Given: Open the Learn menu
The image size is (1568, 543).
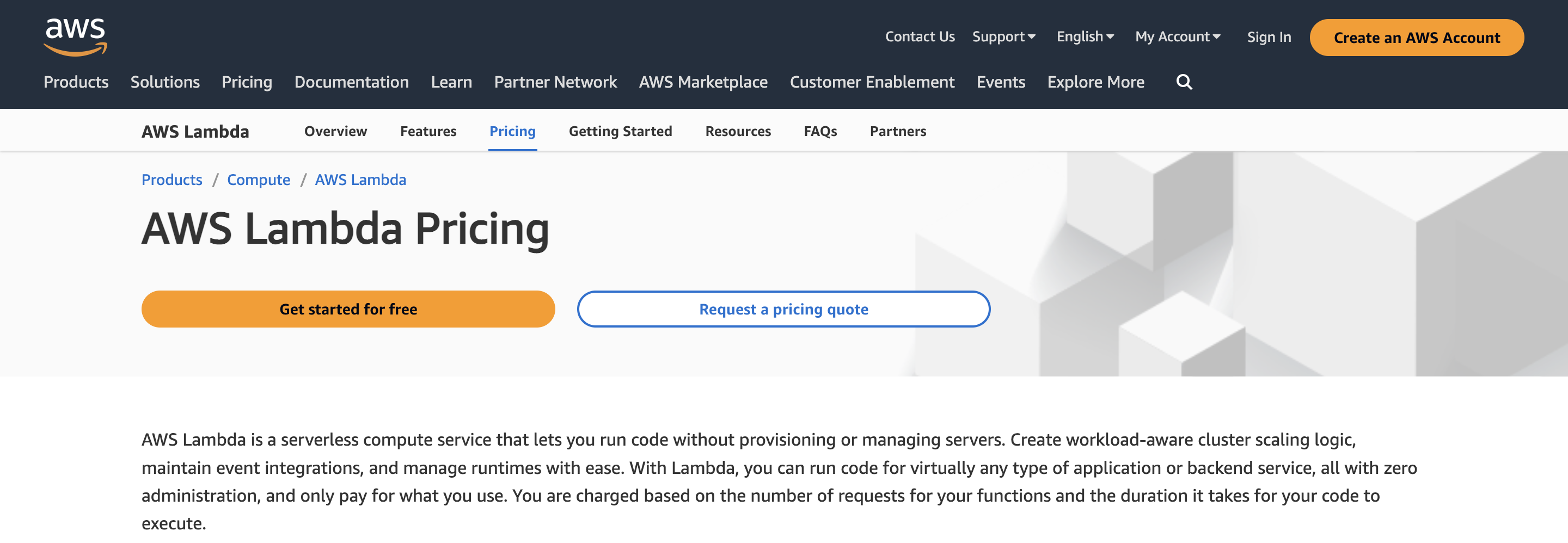Looking at the screenshot, I should coord(451,82).
